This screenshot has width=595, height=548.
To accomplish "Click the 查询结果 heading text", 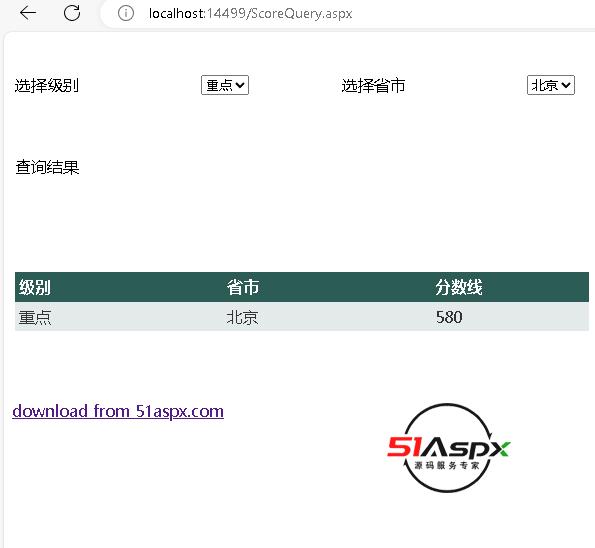I will [47, 167].
